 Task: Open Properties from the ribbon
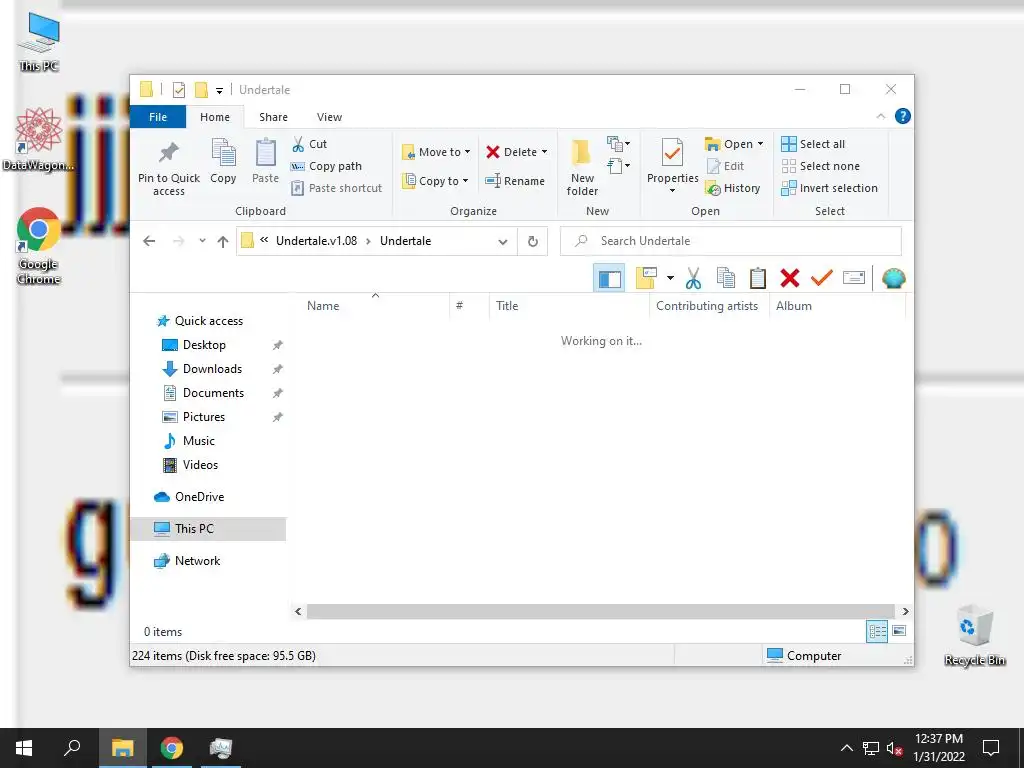coord(672,166)
